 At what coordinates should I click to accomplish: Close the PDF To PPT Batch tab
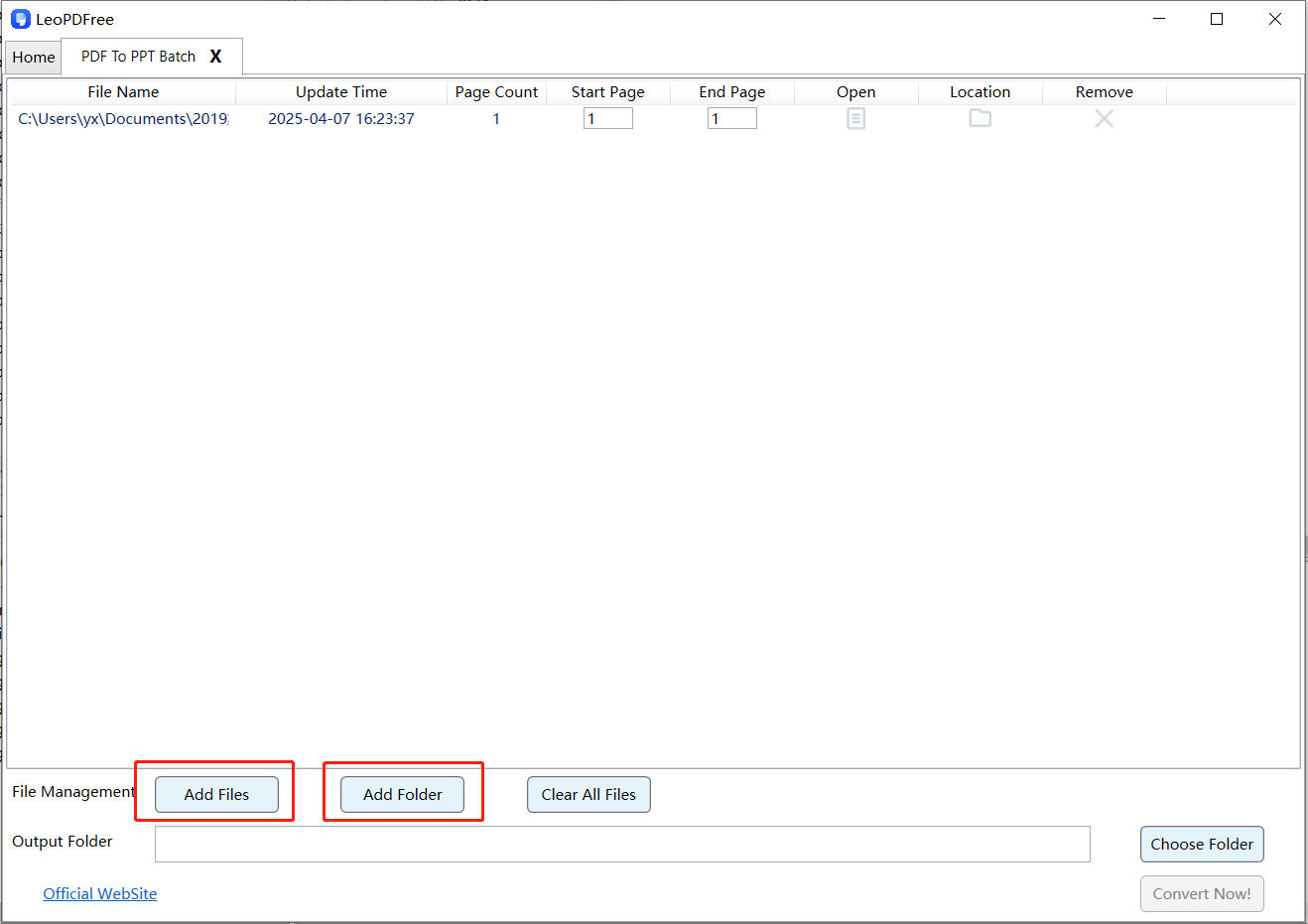[x=215, y=57]
